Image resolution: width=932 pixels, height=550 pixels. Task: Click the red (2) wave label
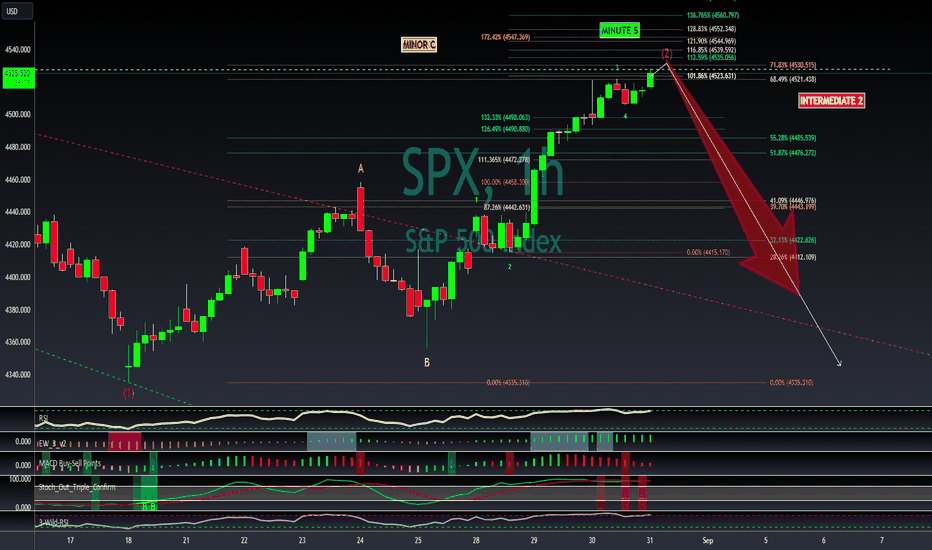click(667, 54)
